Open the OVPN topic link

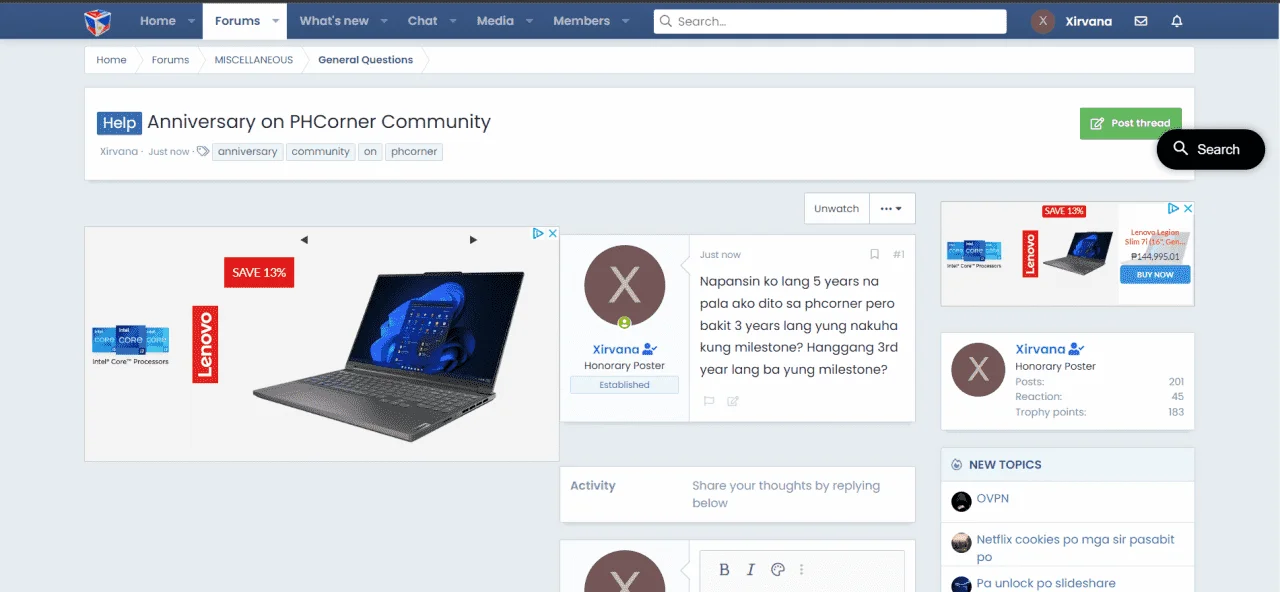click(x=992, y=498)
